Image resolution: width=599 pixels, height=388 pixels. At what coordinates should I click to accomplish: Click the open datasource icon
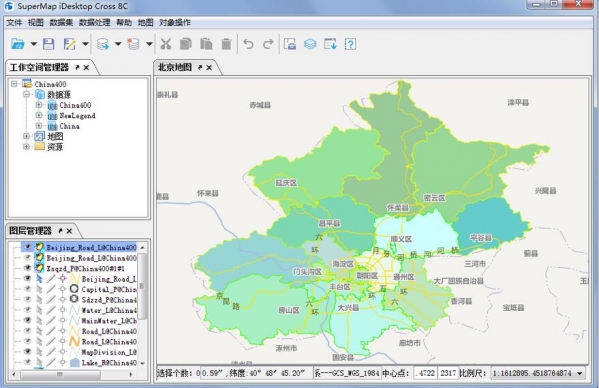point(102,44)
